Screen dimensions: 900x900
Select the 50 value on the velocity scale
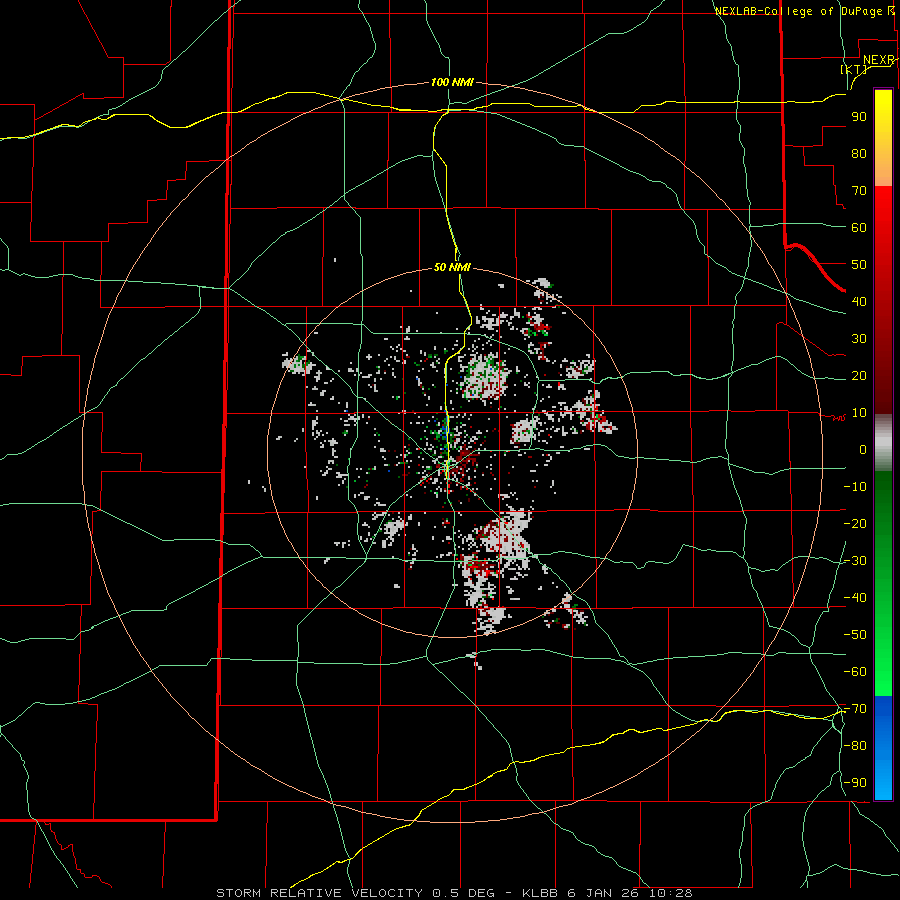point(859,265)
